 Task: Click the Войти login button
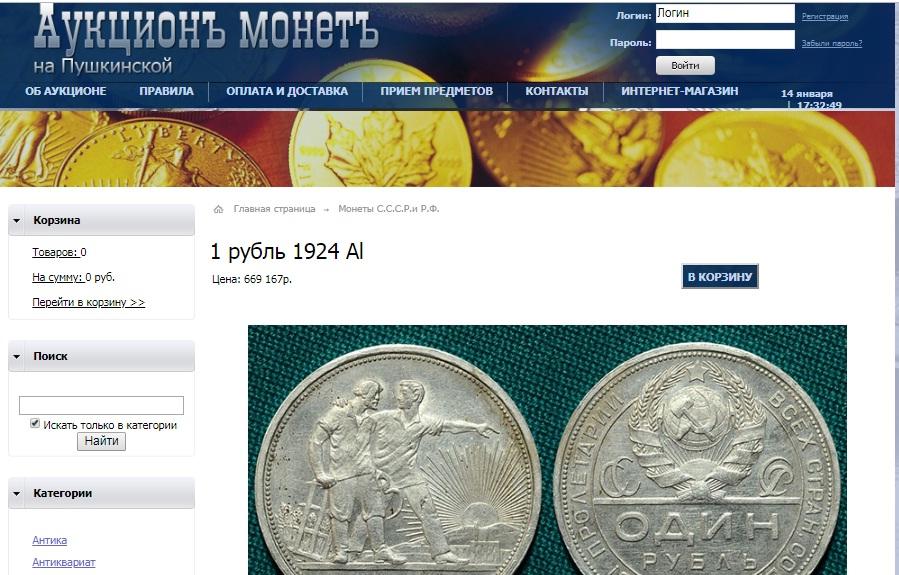point(685,65)
